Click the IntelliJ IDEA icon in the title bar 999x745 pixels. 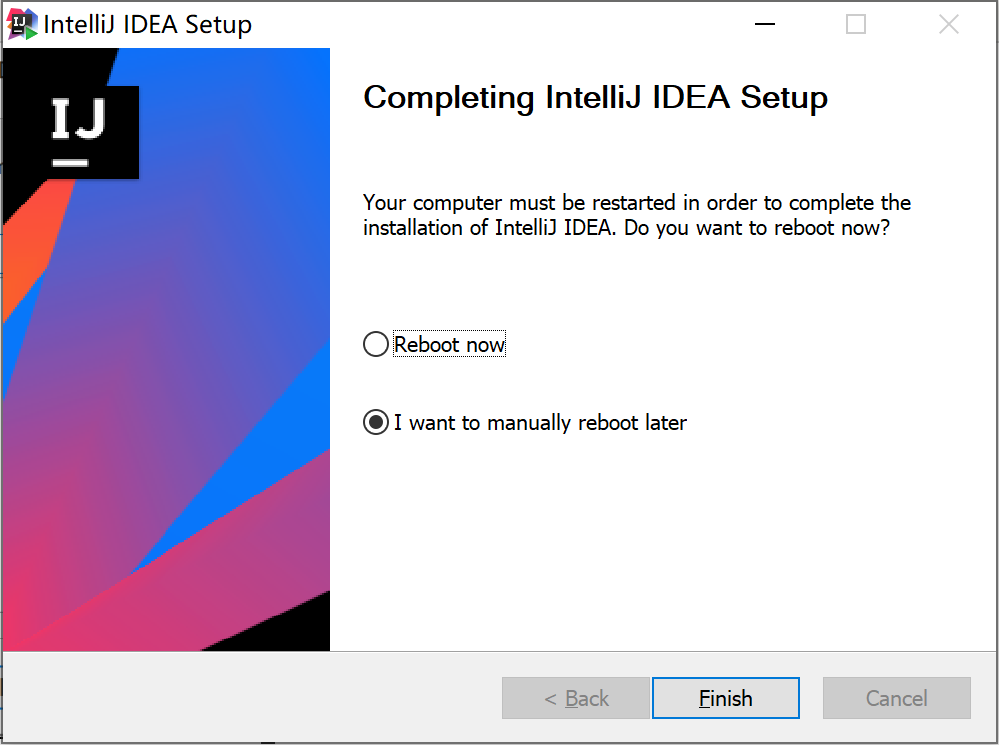(21, 23)
